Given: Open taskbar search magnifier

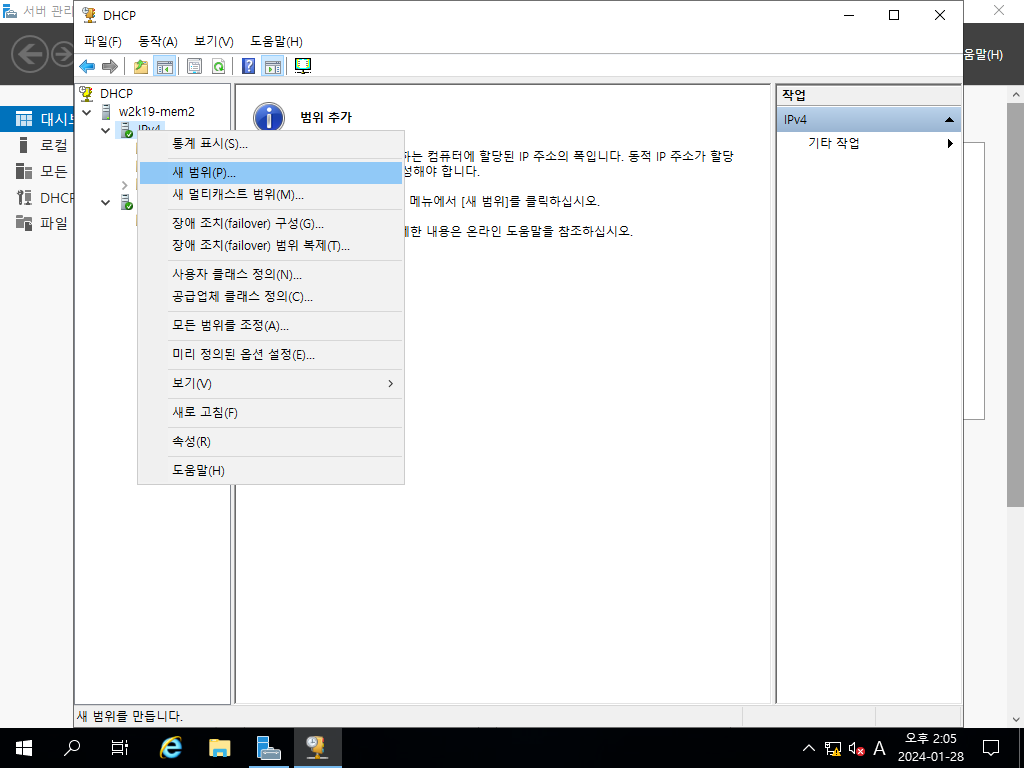Looking at the screenshot, I should pyautogui.click(x=71, y=748).
